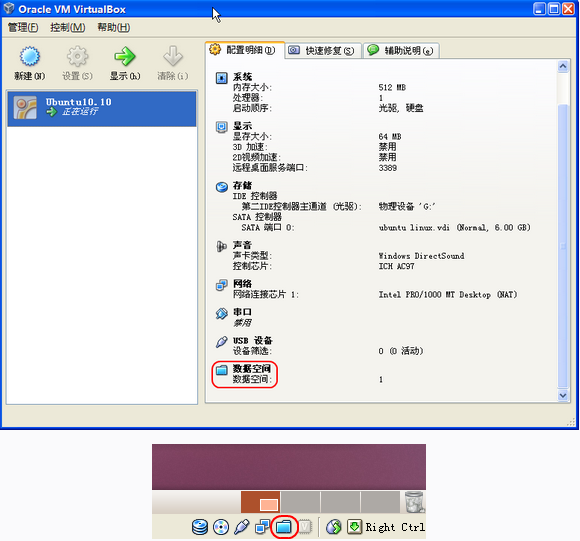Click the shared folders status bar icon
The image size is (580, 541).
click(x=284, y=527)
